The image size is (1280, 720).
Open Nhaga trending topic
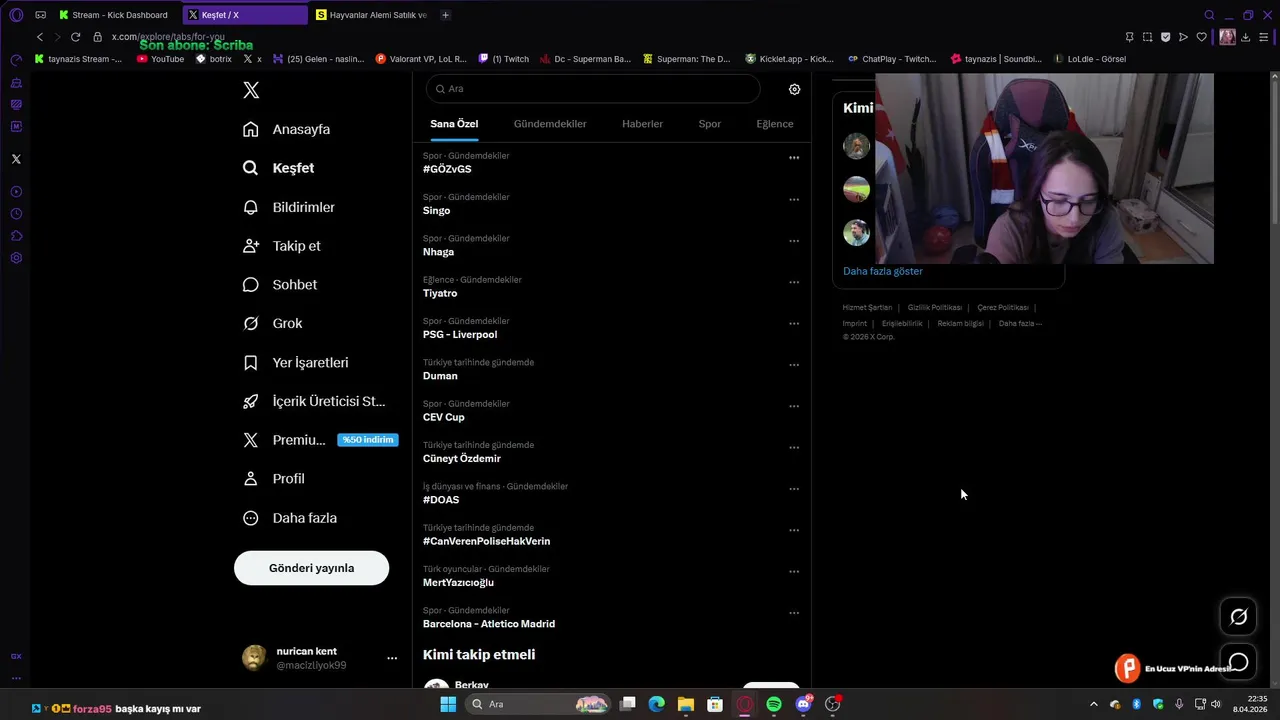coord(438,252)
